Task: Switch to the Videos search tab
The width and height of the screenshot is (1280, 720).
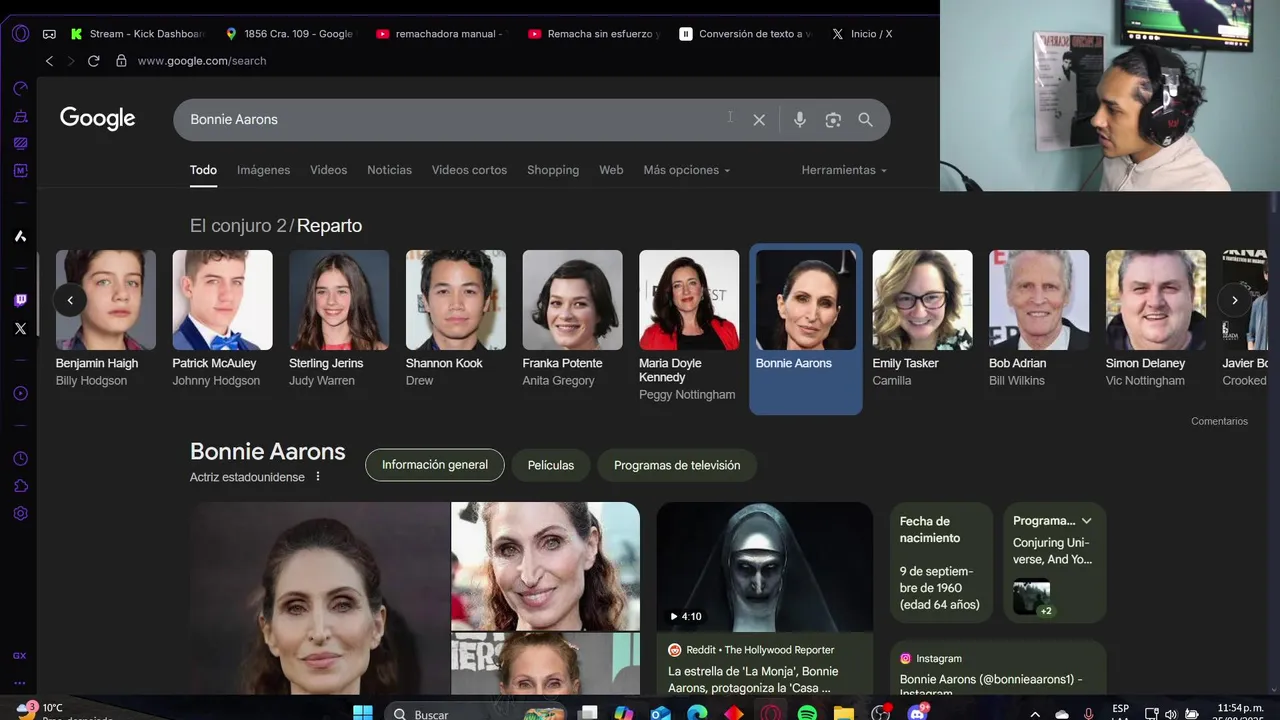Action: click(x=328, y=170)
